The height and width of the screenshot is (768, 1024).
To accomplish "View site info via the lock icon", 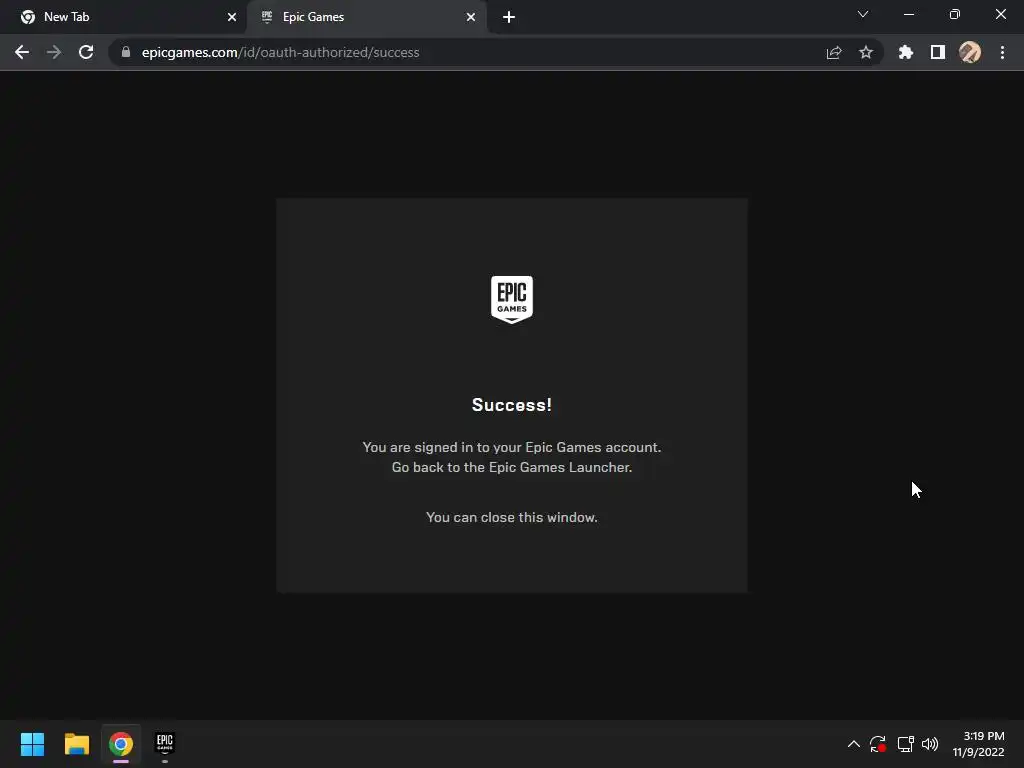I will click(x=126, y=52).
